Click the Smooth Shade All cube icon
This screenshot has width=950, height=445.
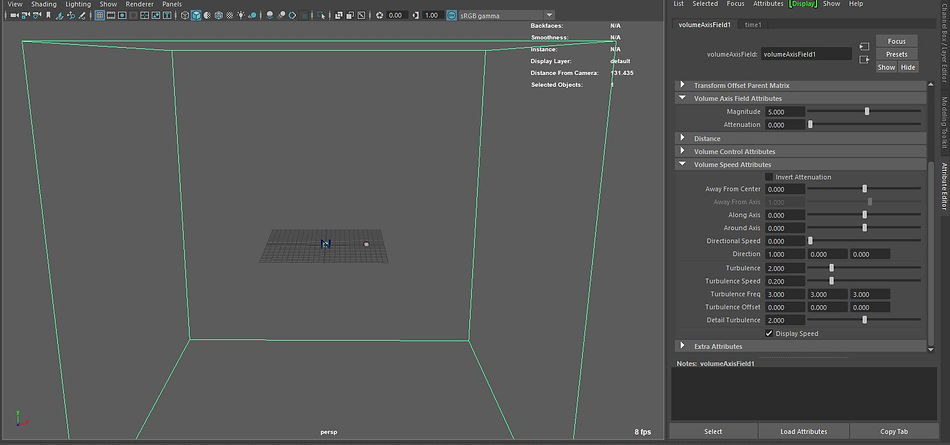[196, 15]
